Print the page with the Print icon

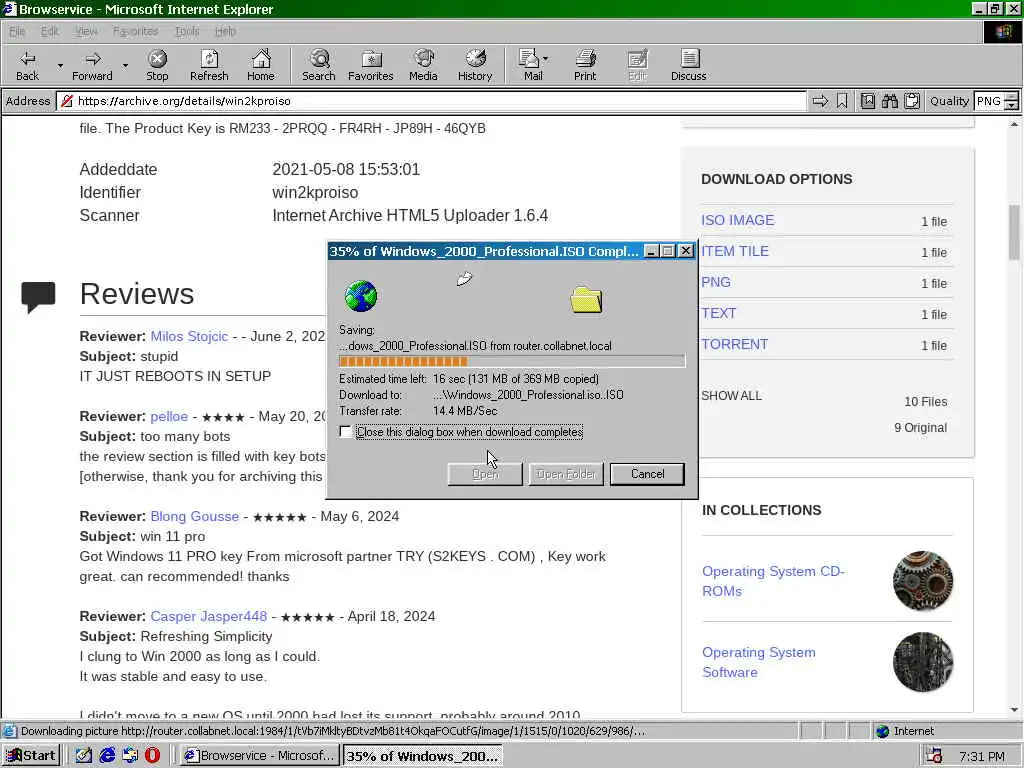point(585,65)
